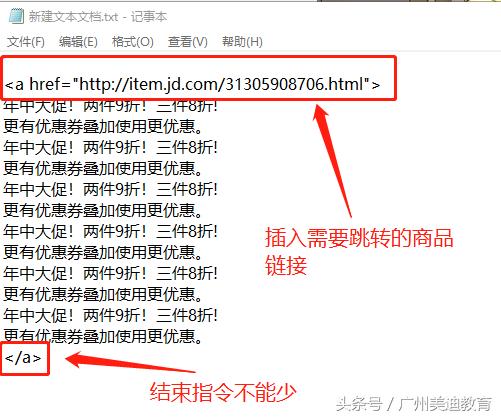
Task: Click the Notepad document icon in title bar
Action: pyautogui.click(x=16, y=16)
